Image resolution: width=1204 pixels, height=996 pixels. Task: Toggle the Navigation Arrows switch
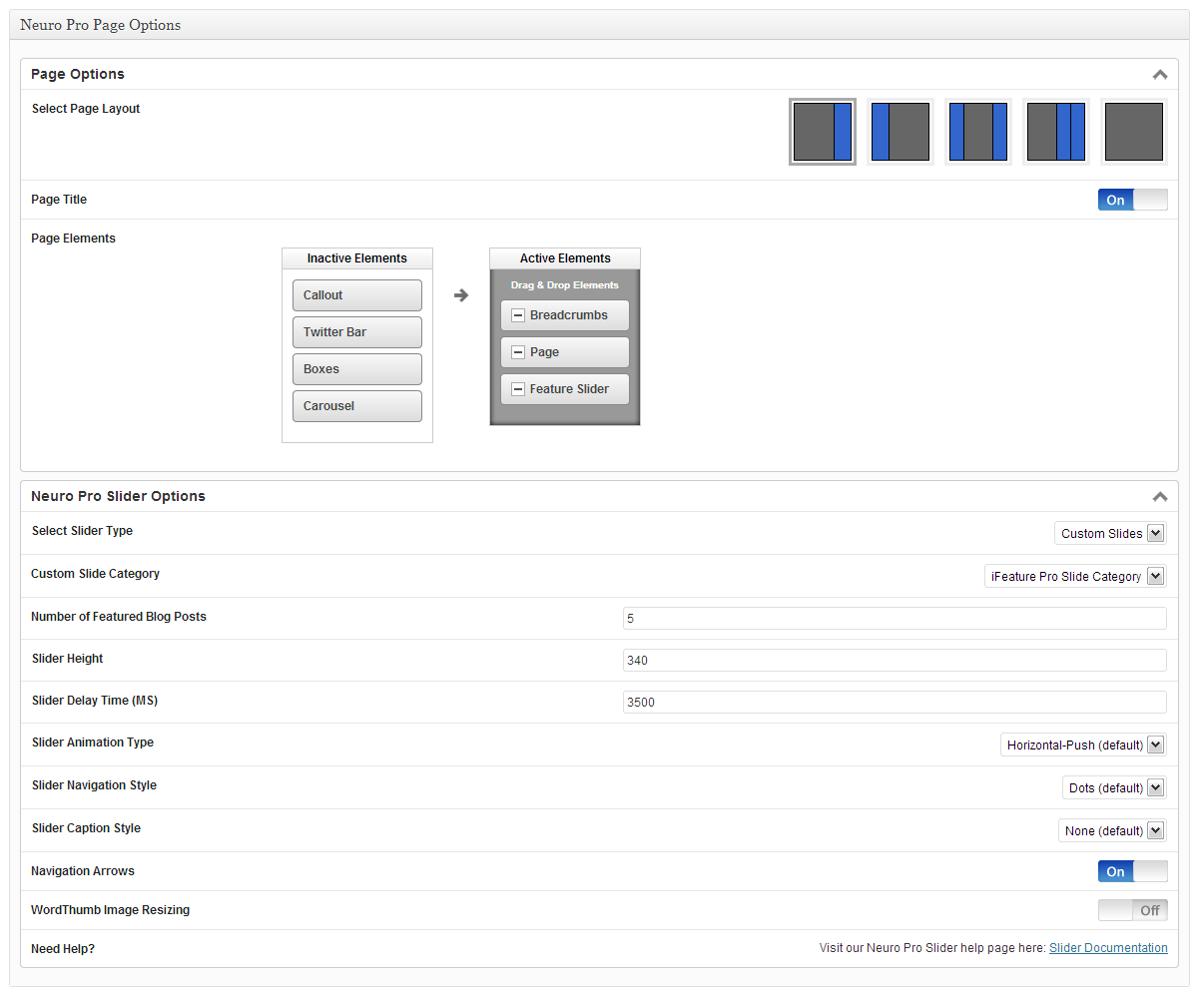point(1132,871)
